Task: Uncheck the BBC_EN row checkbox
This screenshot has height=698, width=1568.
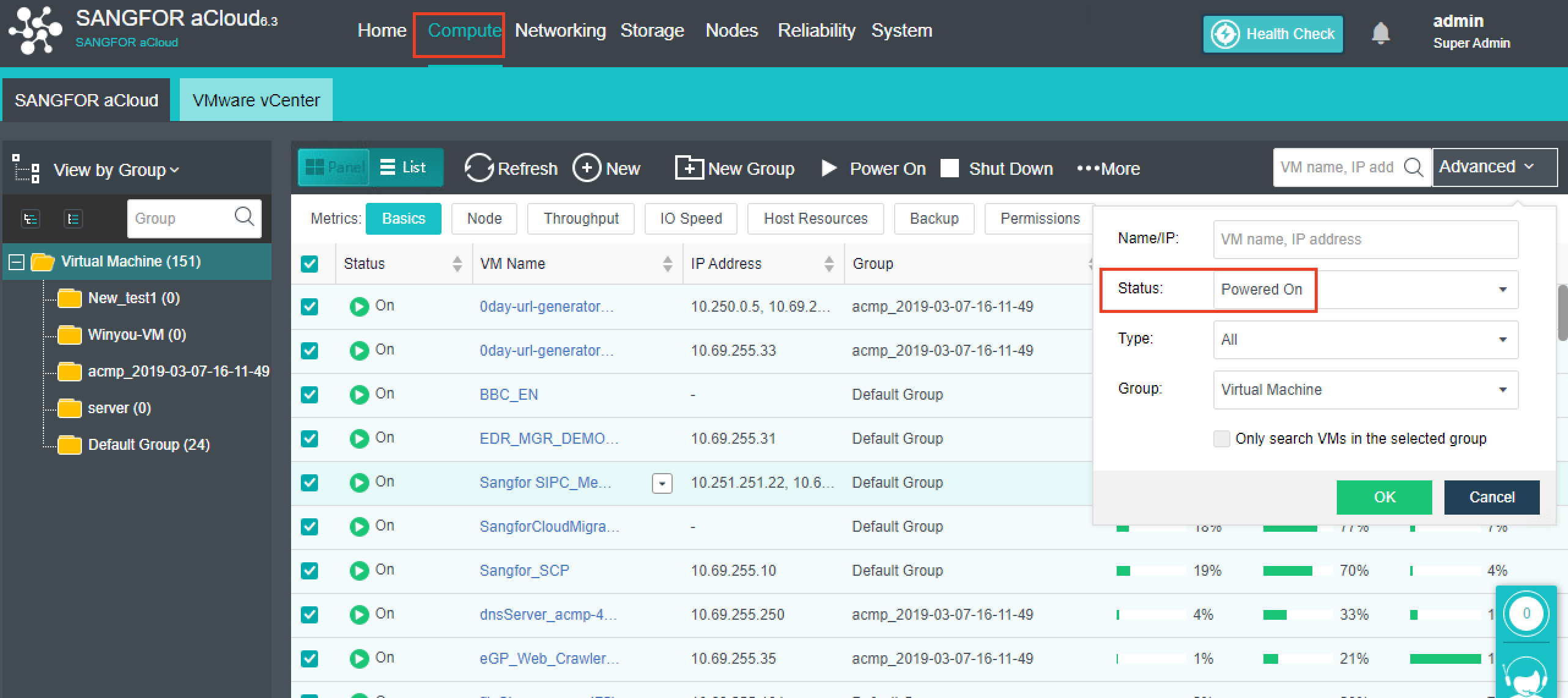Action: pyautogui.click(x=309, y=394)
